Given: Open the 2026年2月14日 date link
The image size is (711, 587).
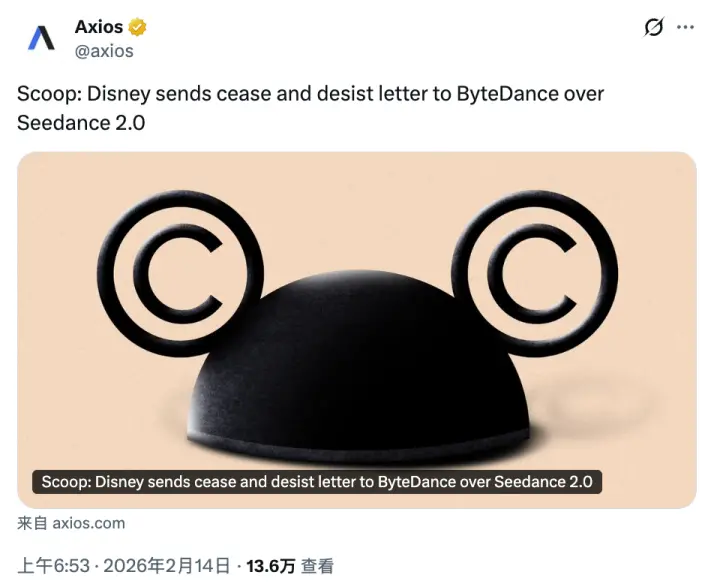Looking at the screenshot, I should (x=167, y=566).
